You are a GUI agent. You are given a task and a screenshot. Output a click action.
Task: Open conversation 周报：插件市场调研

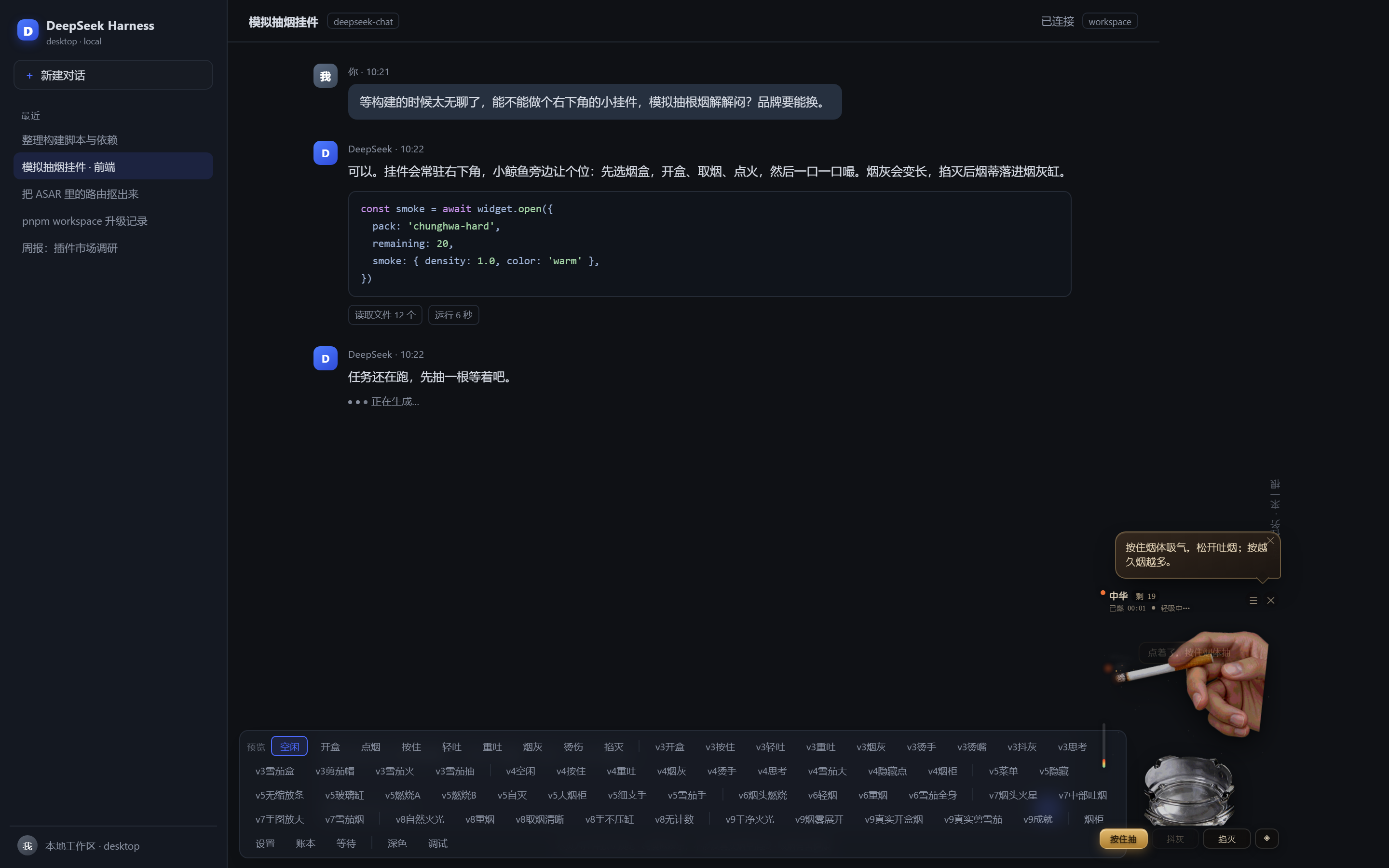click(x=113, y=248)
